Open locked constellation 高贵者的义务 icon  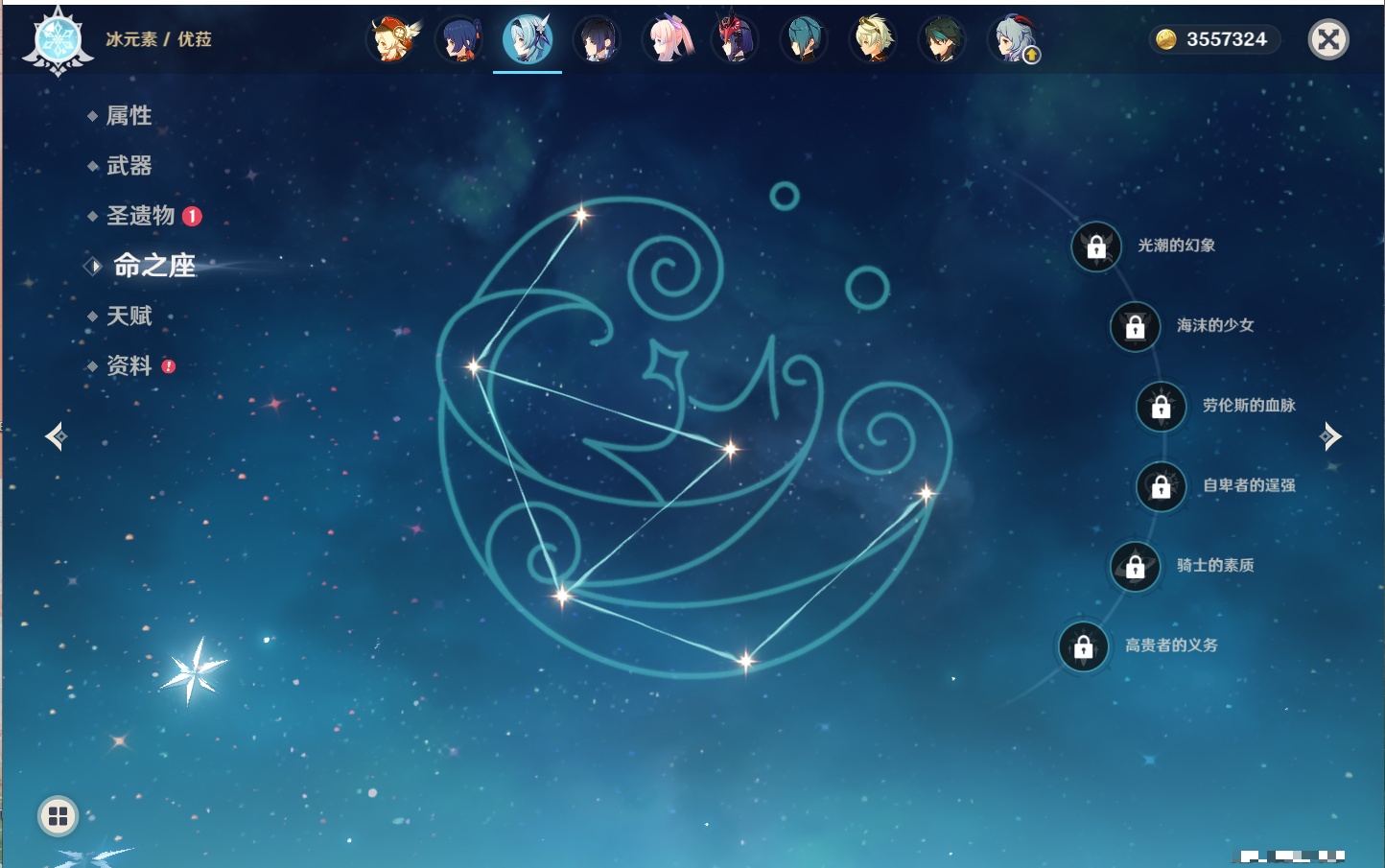pyautogui.click(x=1084, y=646)
